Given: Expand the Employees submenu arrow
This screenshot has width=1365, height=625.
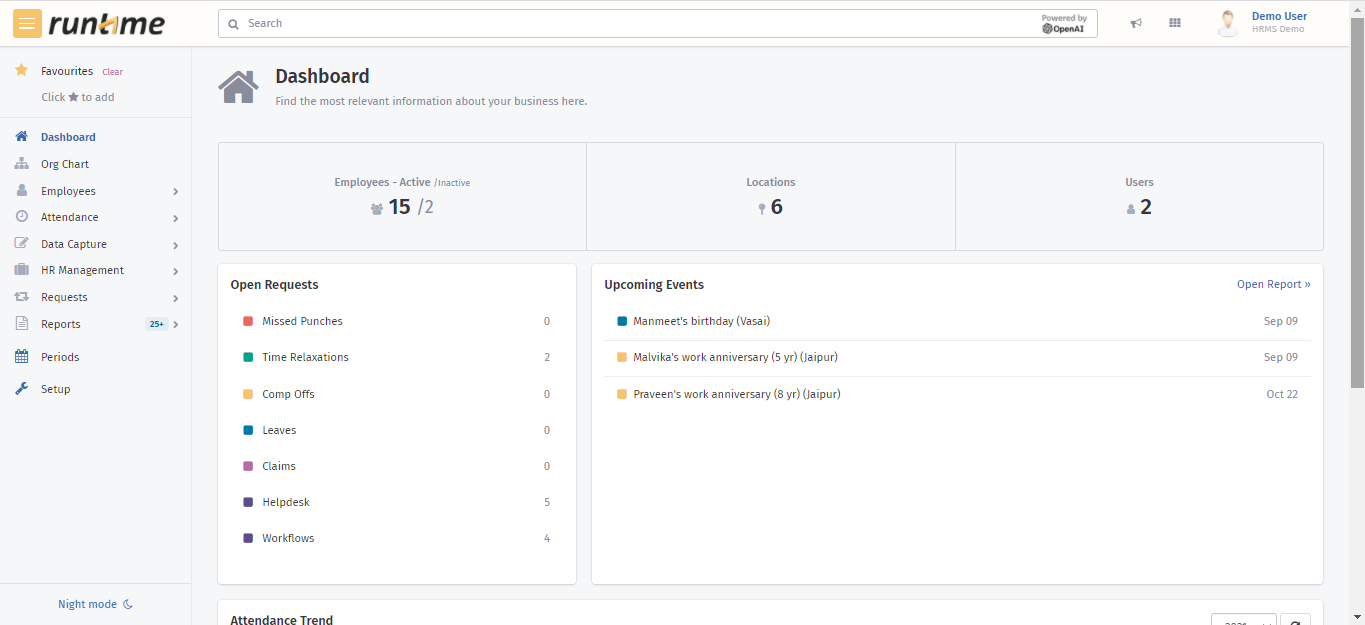Looking at the screenshot, I should 175,191.
